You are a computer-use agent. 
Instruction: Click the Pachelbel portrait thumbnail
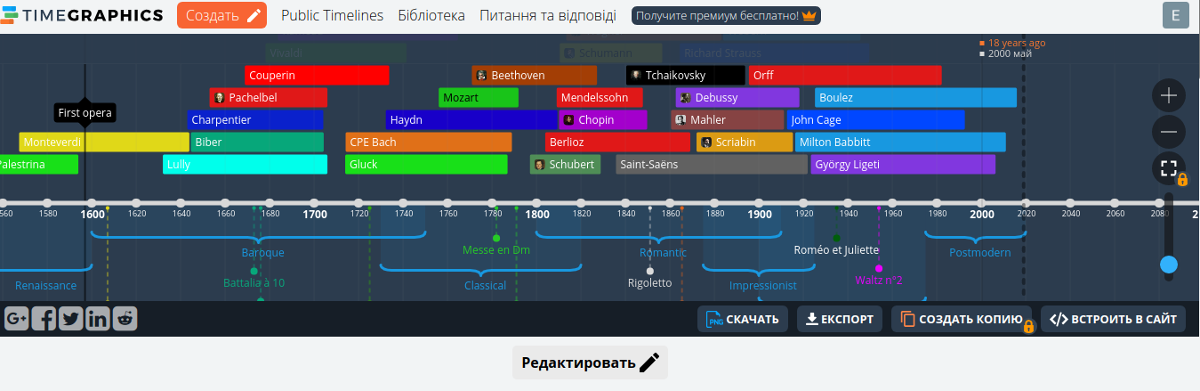(x=219, y=97)
